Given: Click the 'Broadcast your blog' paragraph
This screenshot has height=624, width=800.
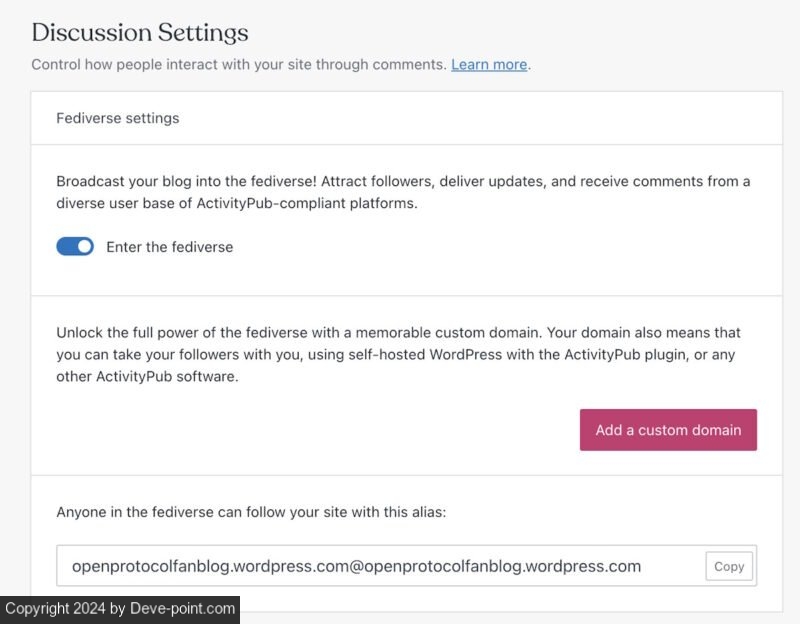Looking at the screenshot, I should 403,191.
